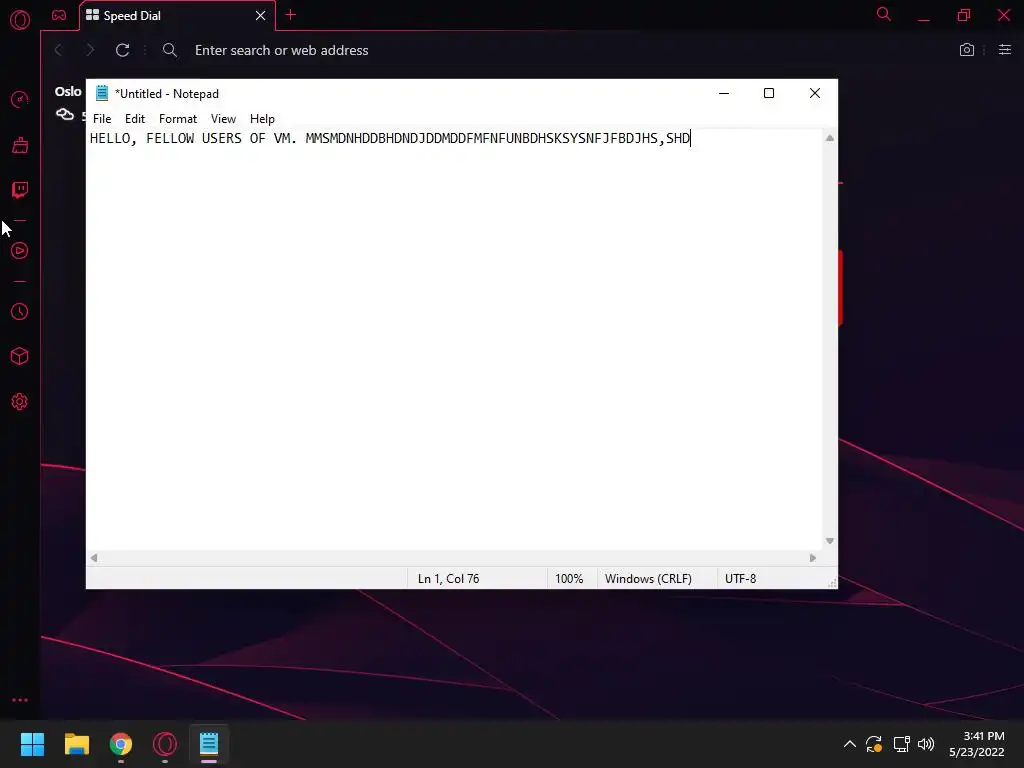This screenshot has height=768, width=1024.
Task: Show hidden tray icons chevron
Action: (x=850, y=744)
